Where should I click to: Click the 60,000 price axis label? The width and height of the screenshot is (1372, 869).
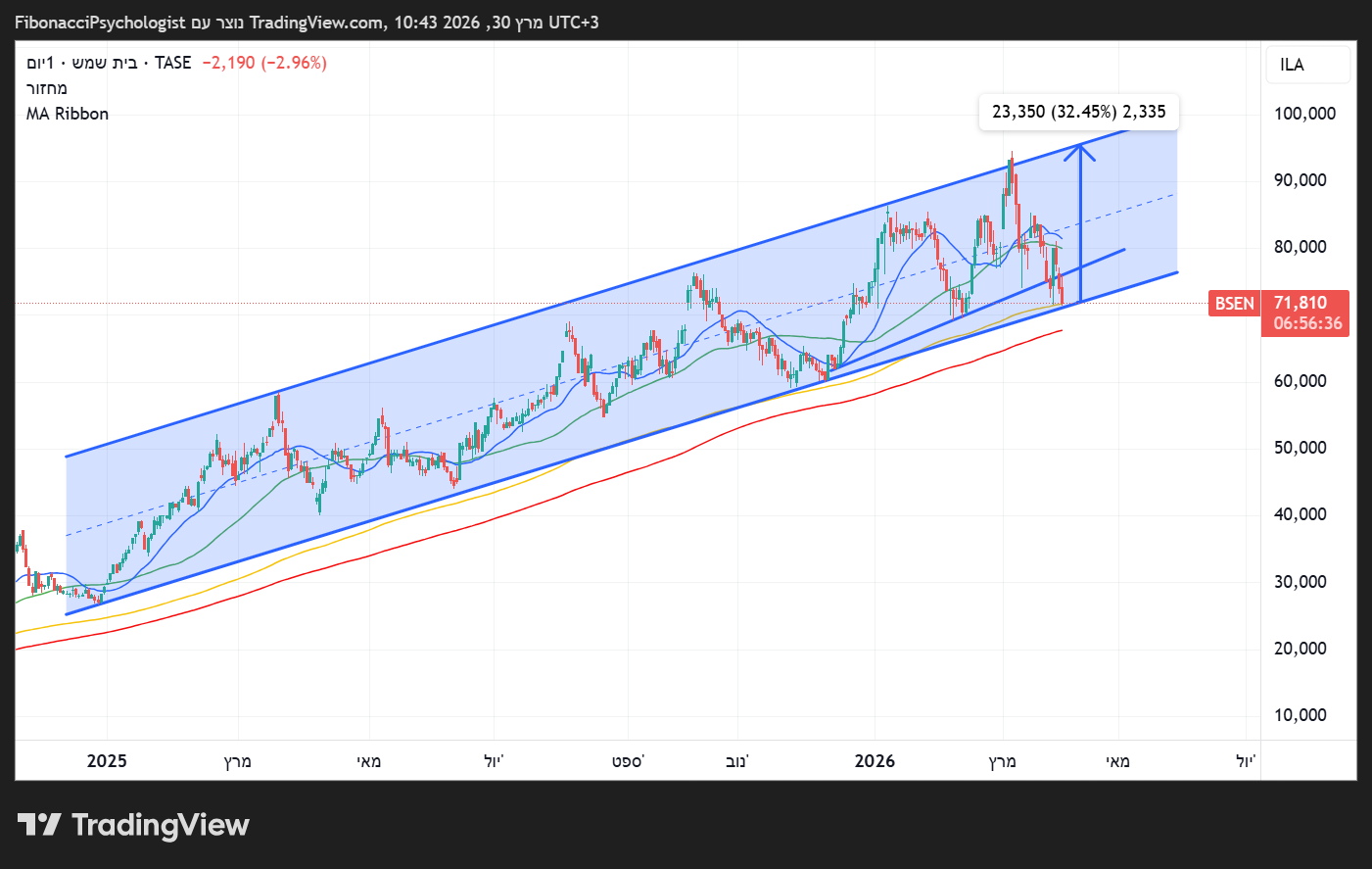tap(1301, 381)
